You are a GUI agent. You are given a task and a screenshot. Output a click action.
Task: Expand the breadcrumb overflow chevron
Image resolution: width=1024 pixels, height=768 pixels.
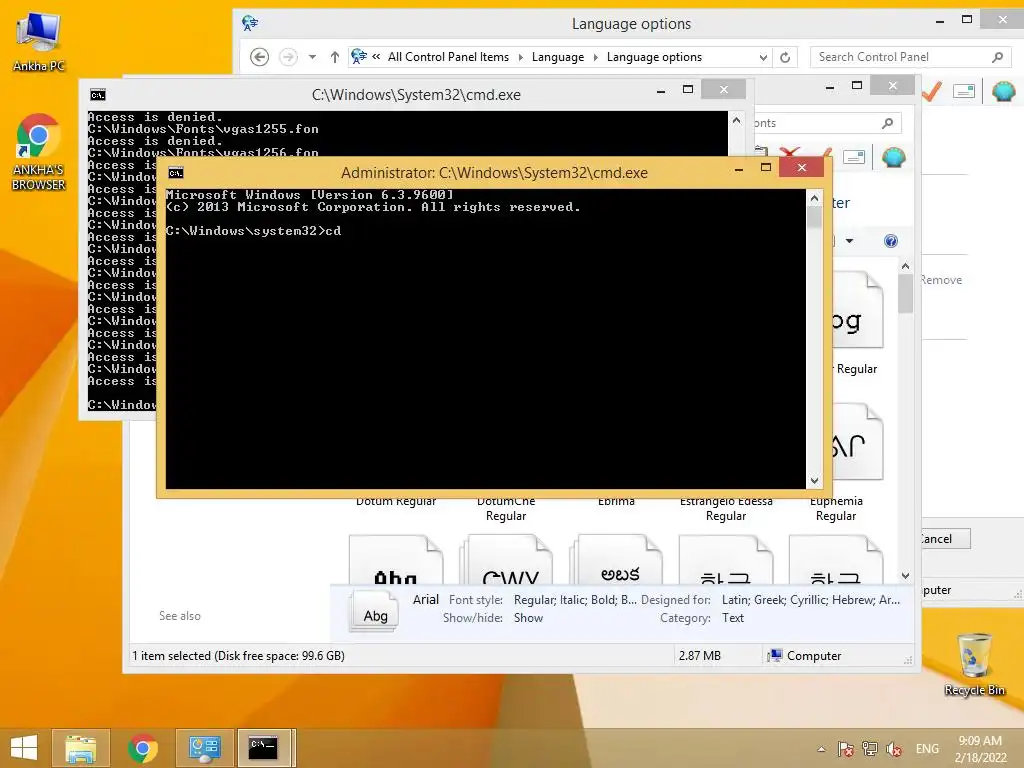click(376, 57)
